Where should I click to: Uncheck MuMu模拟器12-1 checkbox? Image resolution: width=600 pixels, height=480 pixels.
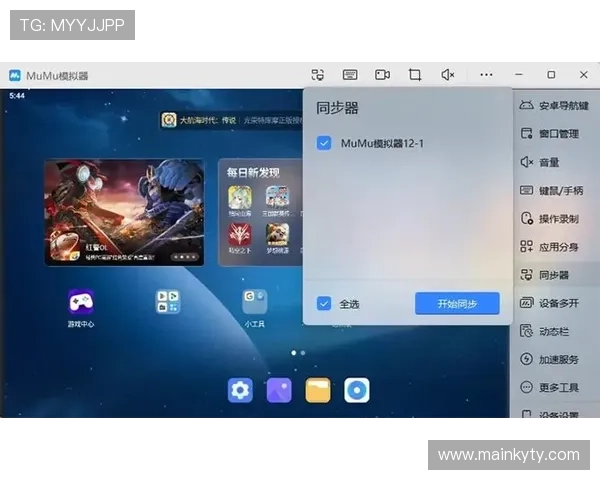click(x=323, y=143)
